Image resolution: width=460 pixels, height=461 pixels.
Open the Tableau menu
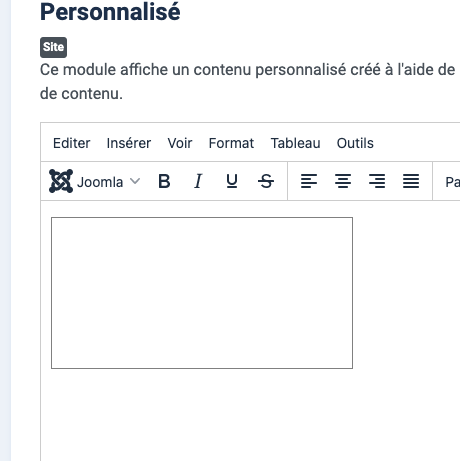pos(295,143)
